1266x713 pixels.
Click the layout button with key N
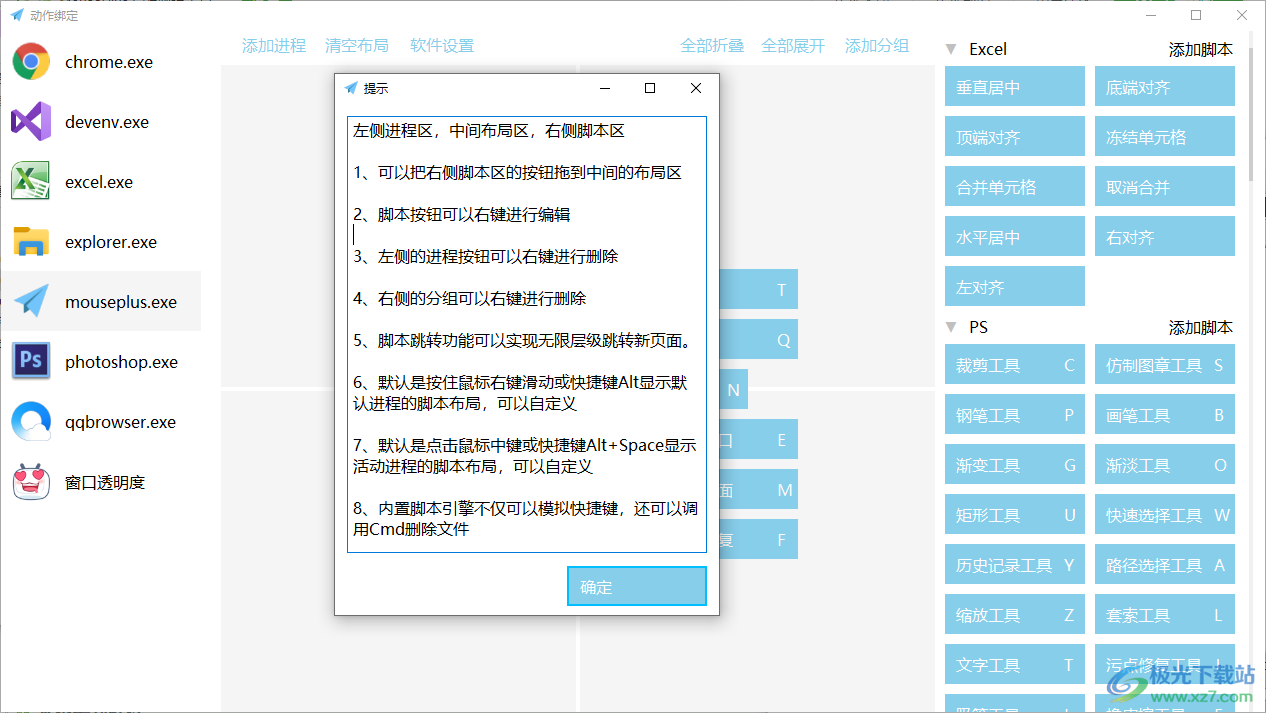pyautogui.click(x=734, y=389)
